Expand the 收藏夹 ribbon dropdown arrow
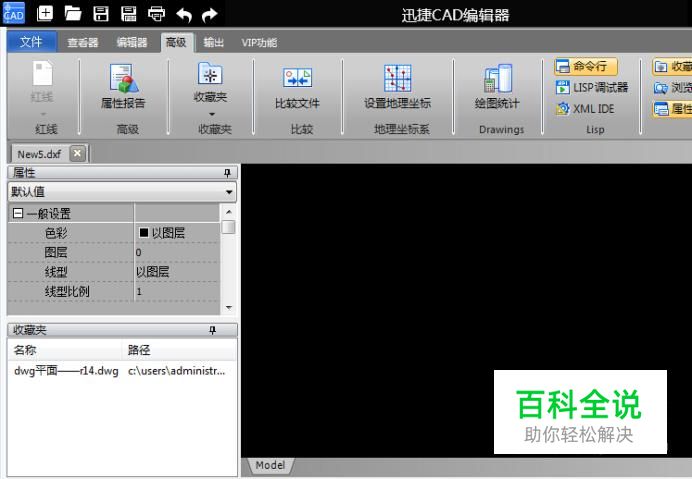 pyautogui.click(x=212, y=114)
